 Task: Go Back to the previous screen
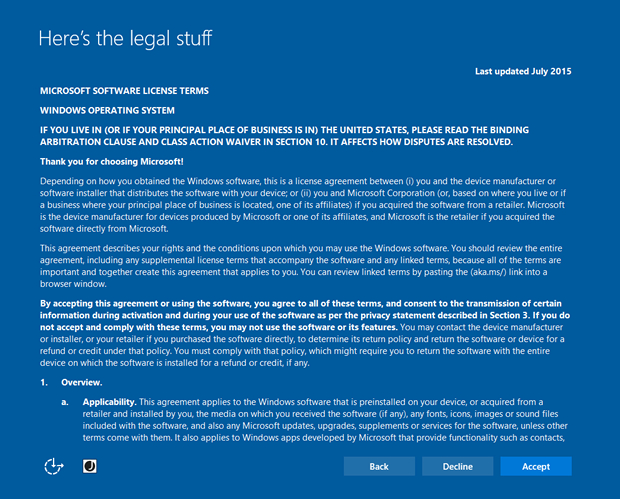tap(379, 467)
